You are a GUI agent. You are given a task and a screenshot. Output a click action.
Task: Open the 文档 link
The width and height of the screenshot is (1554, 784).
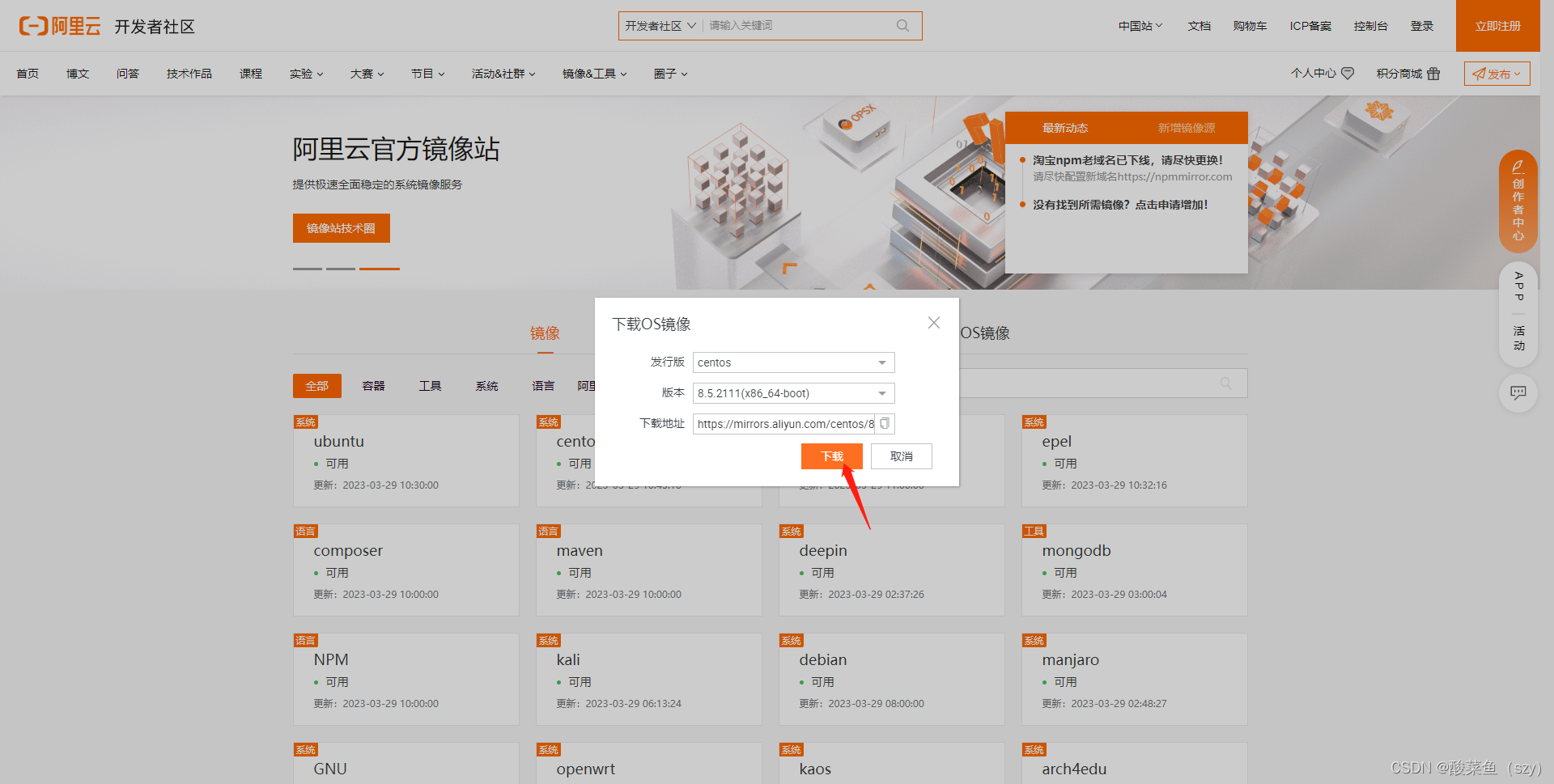pos(1199,26)
